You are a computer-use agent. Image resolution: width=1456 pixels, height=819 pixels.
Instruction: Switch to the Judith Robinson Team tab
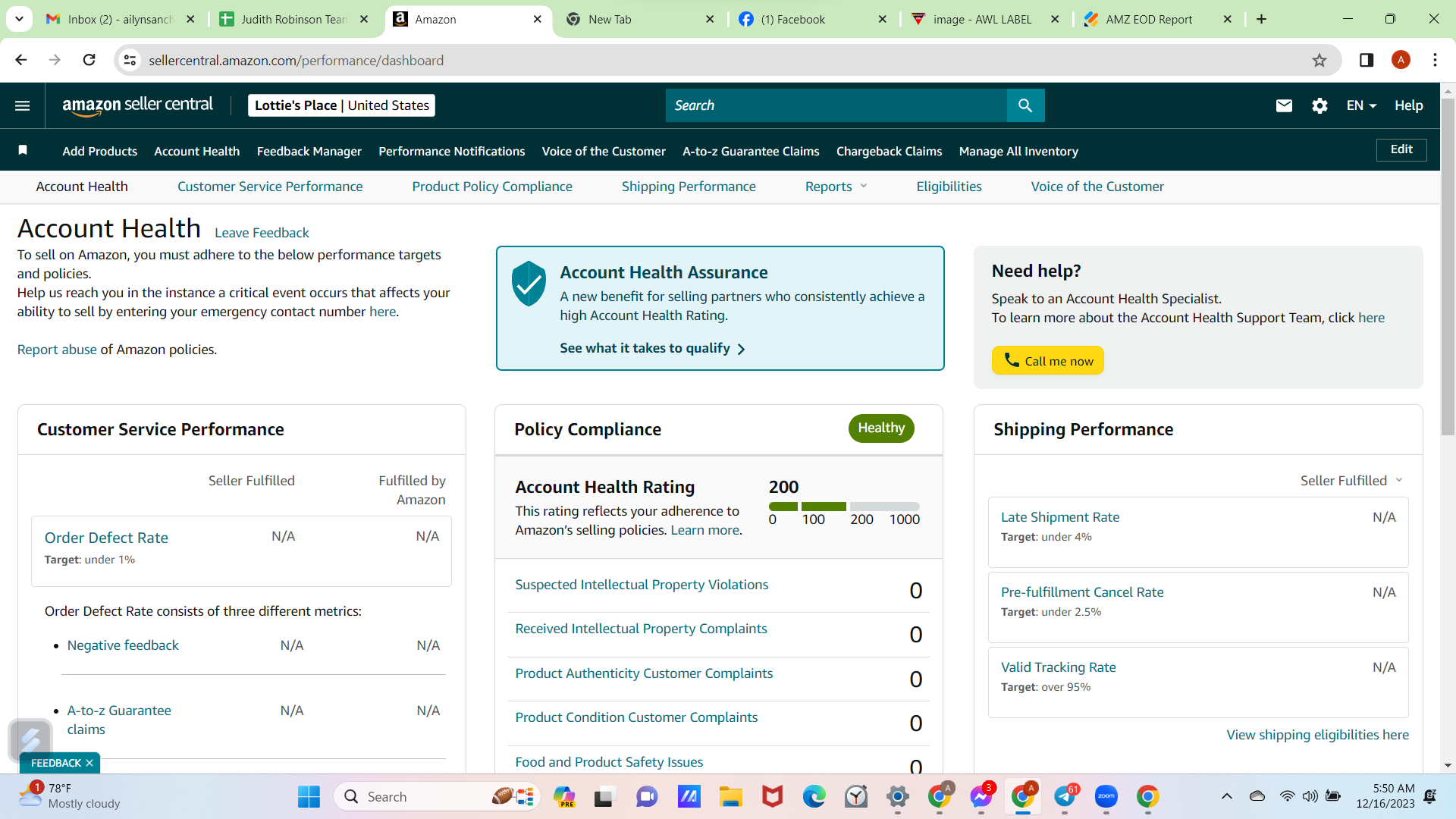click(x=294, y=19)
